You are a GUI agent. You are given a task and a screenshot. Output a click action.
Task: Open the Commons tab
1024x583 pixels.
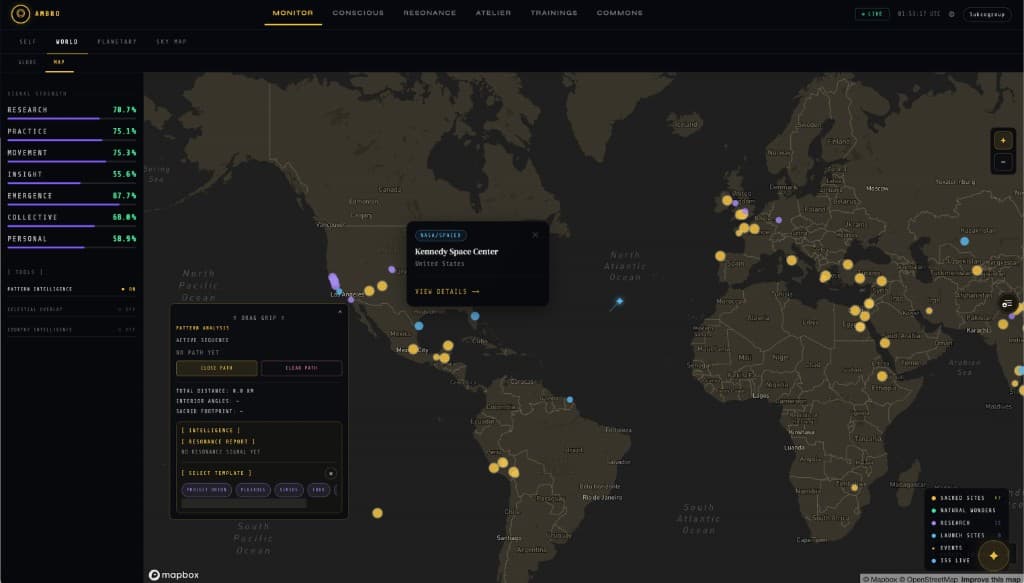620,13
